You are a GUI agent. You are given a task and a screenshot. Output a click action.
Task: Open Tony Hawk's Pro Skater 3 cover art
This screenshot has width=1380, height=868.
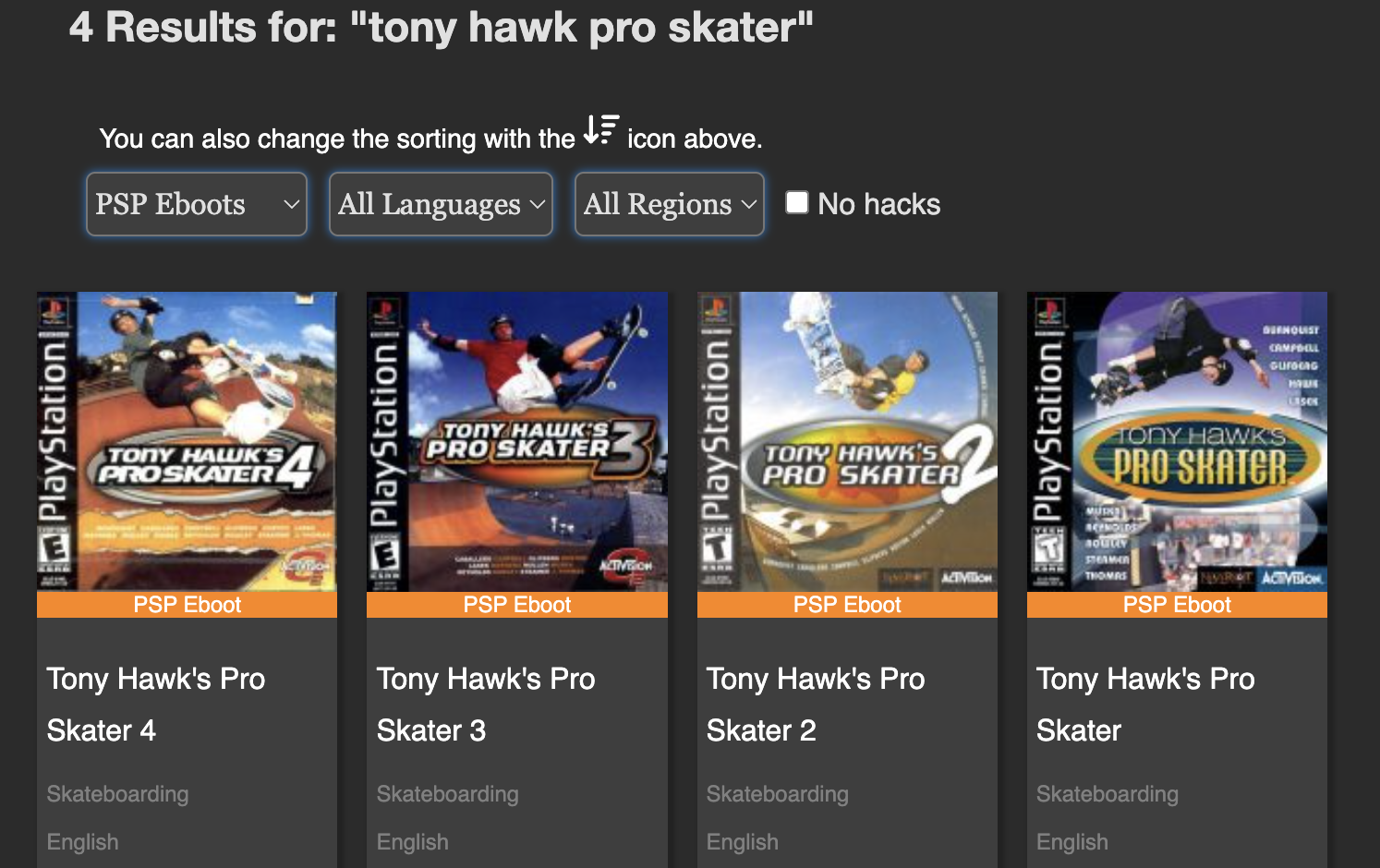click(x=516, y=441)
